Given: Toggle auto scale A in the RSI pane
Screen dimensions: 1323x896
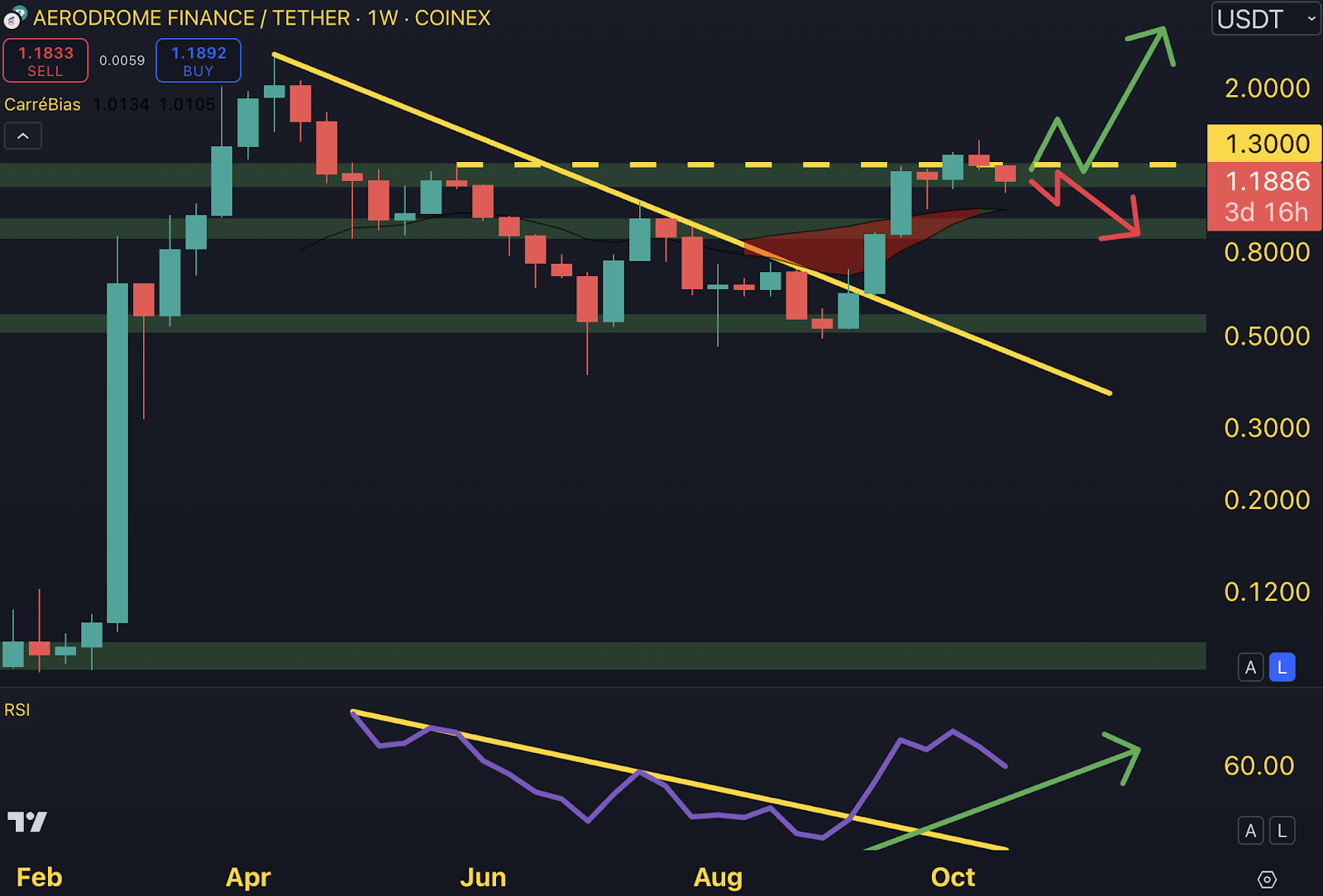Looking at the screenshot, I should pyautogui.click(x=1250, y=831).
